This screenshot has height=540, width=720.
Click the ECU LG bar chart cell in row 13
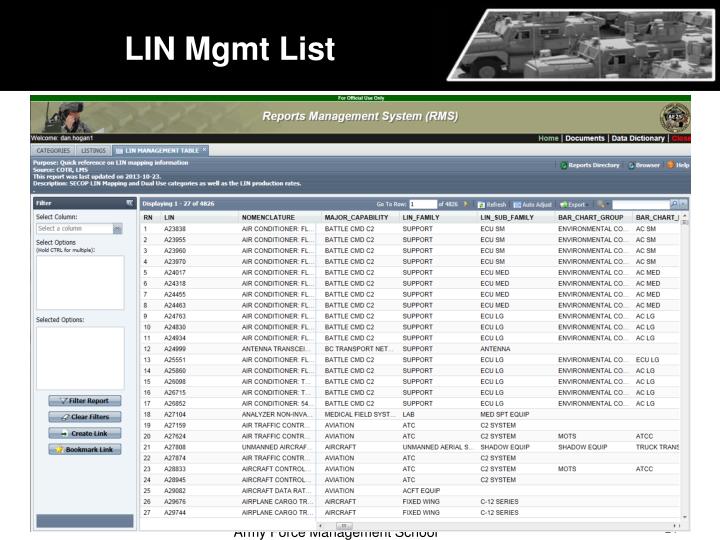click(647, 360)
